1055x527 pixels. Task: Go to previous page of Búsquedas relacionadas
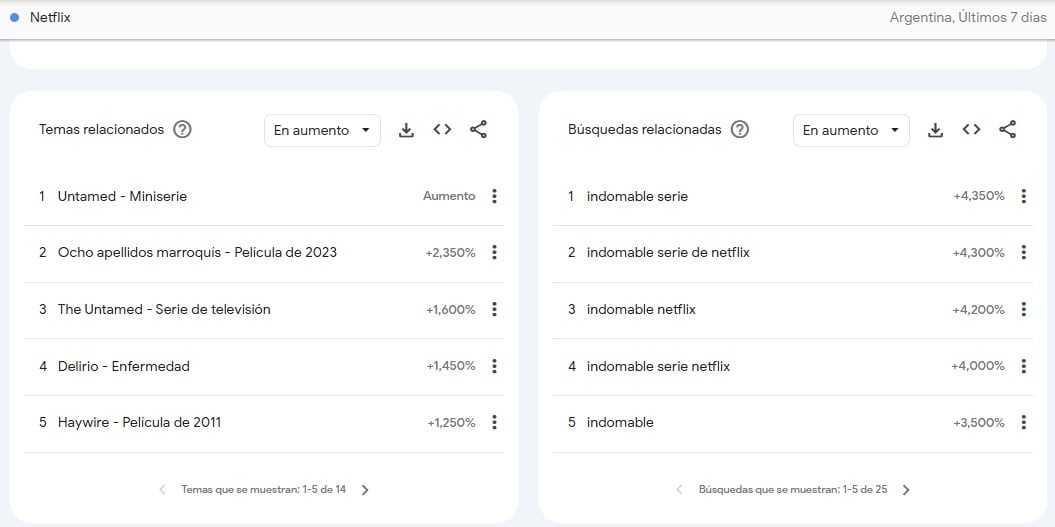tap(680, 490)
